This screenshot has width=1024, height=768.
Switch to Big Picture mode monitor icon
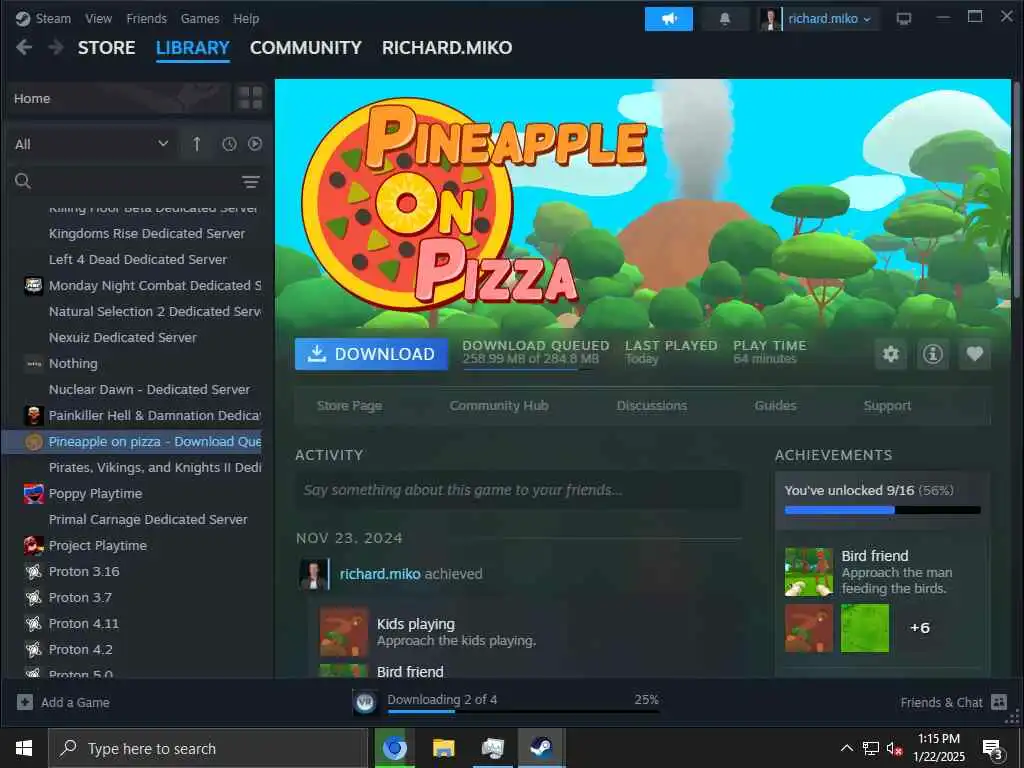pos(904,19)
